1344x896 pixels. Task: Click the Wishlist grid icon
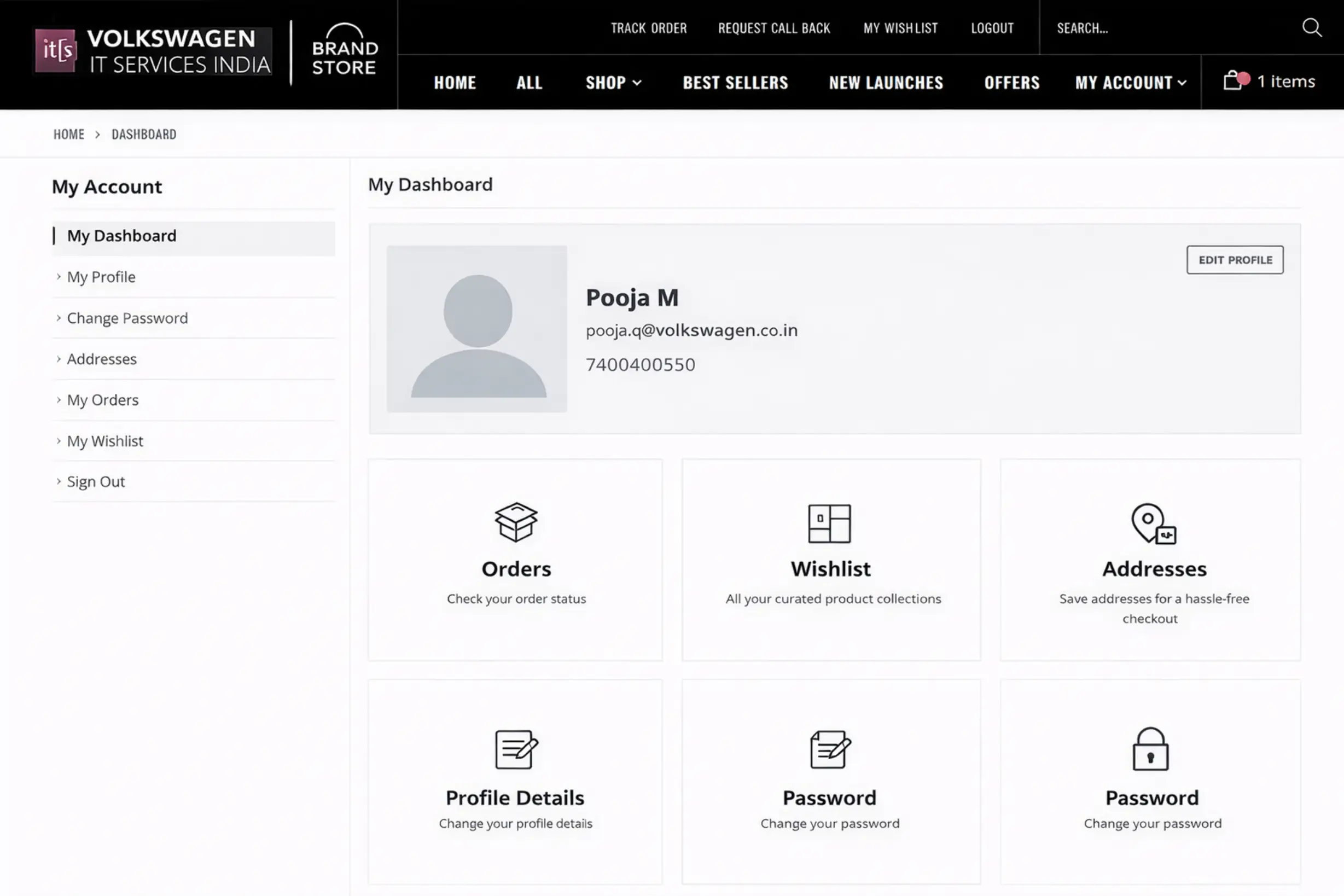pos(830,523)
